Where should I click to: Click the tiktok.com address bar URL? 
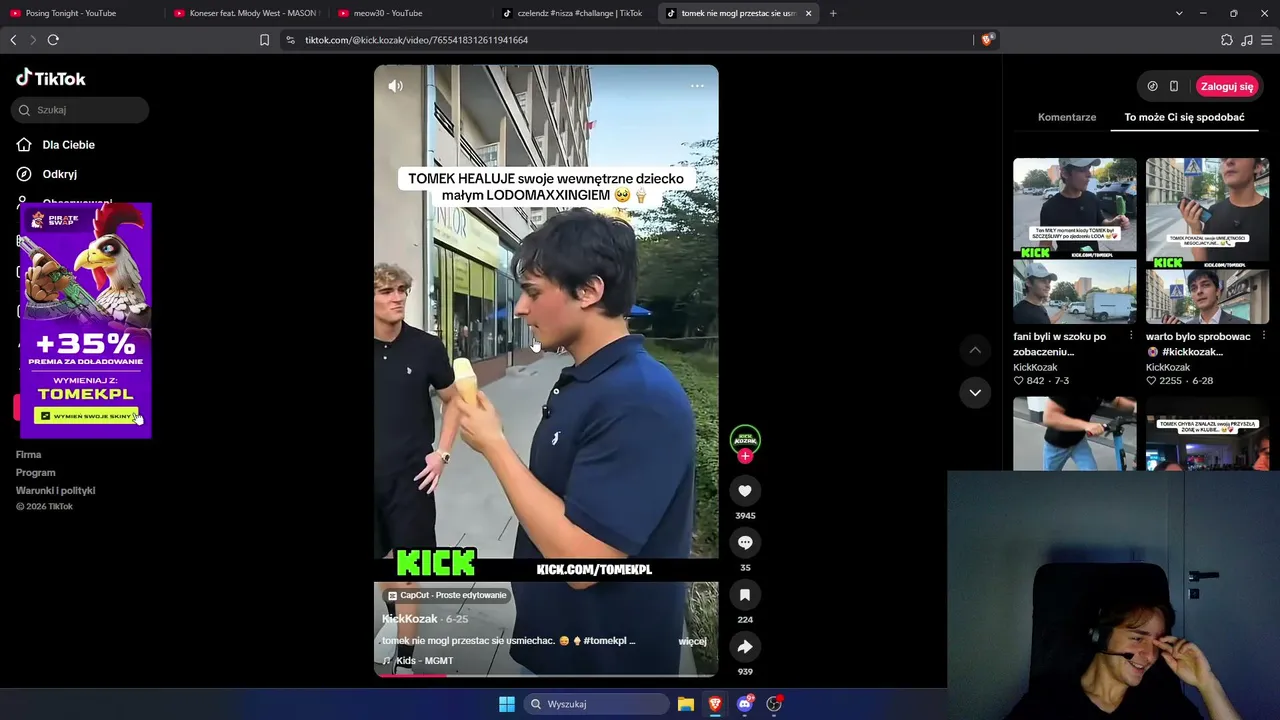click(416, 40)
